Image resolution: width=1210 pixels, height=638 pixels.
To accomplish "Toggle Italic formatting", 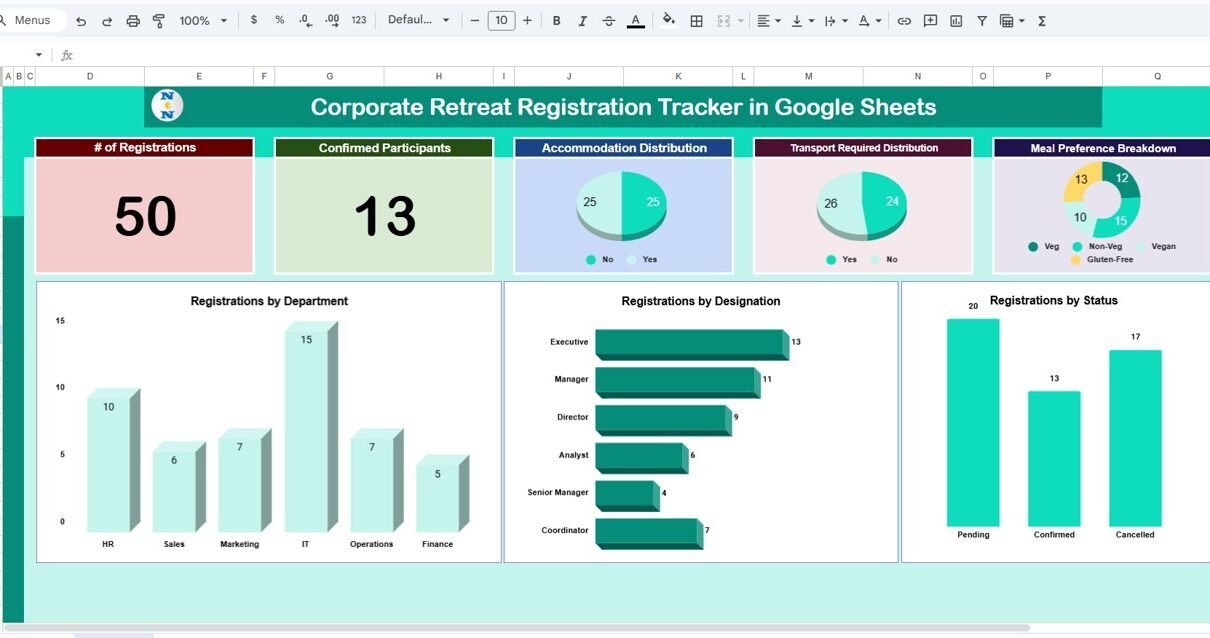I will (583, 21).
